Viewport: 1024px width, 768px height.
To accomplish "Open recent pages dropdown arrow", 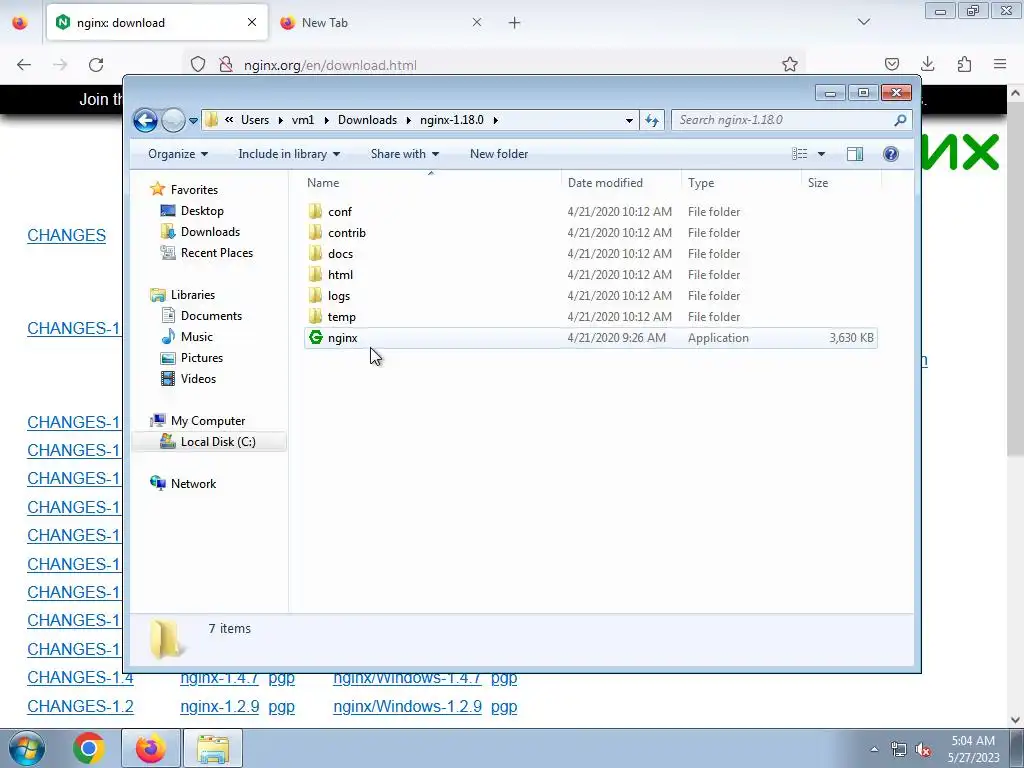I will 193,121.
